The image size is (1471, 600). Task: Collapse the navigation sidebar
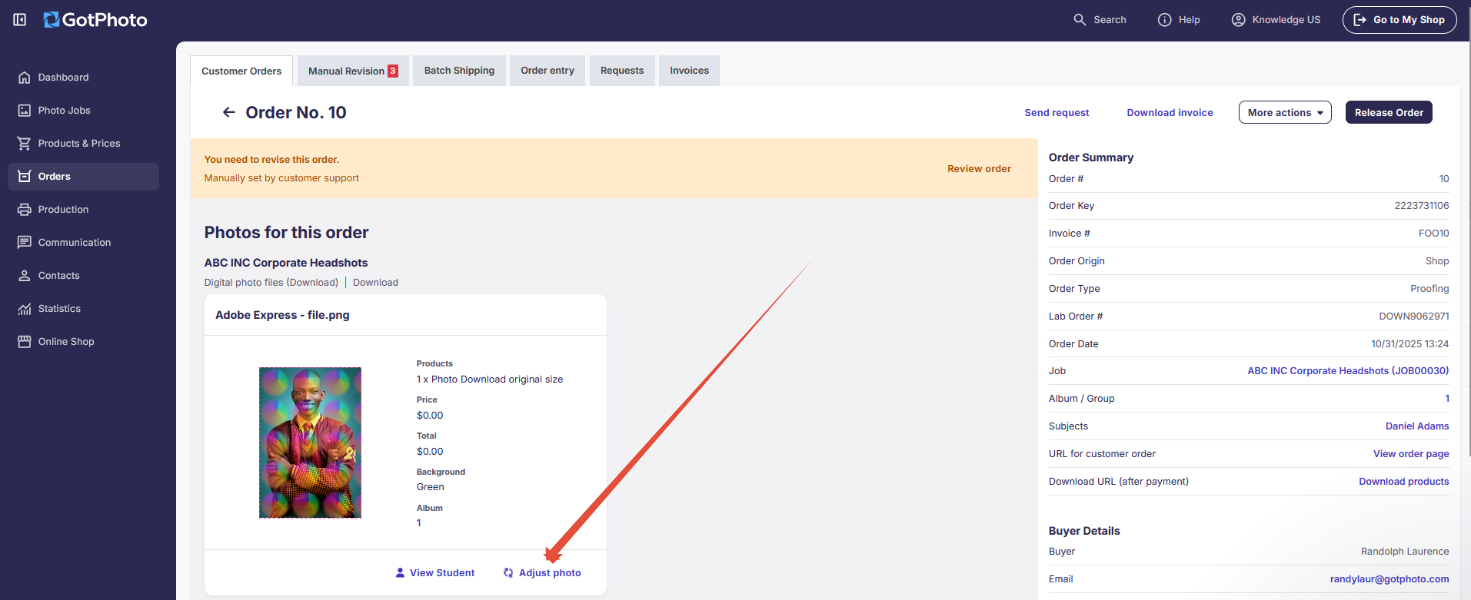(x=19, y=19)
